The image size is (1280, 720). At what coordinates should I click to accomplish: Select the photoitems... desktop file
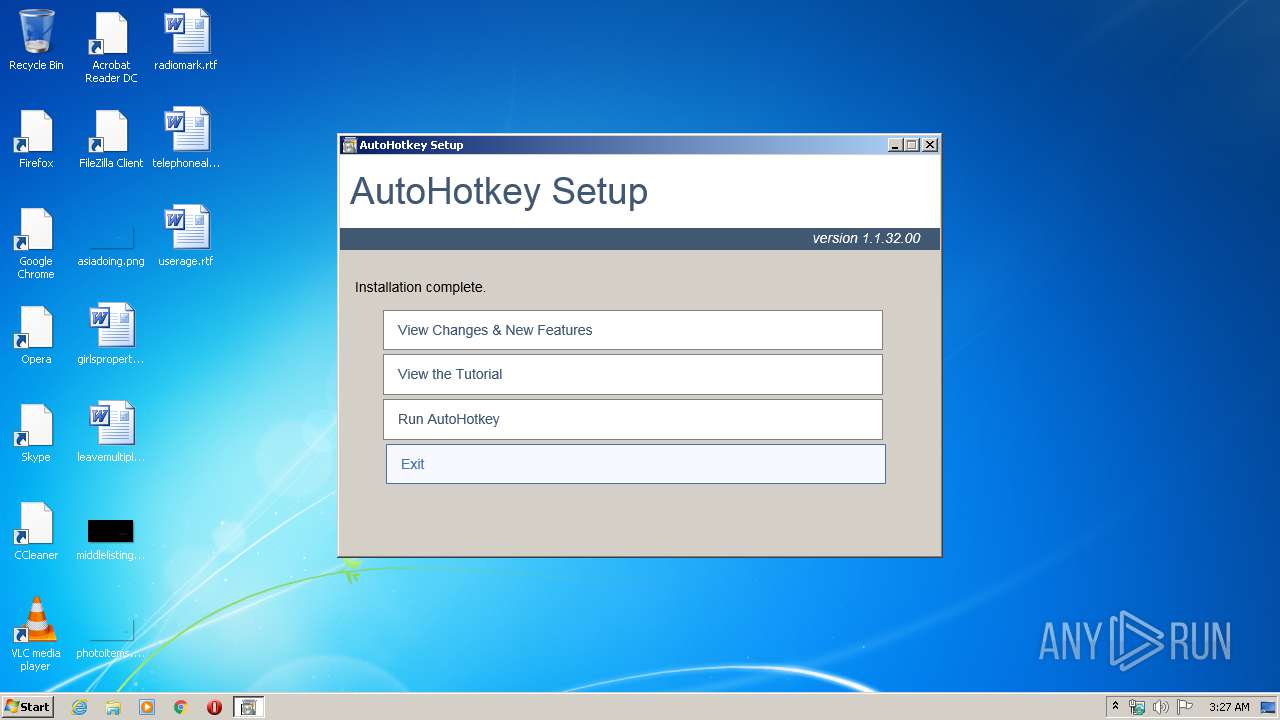point(111,637)
